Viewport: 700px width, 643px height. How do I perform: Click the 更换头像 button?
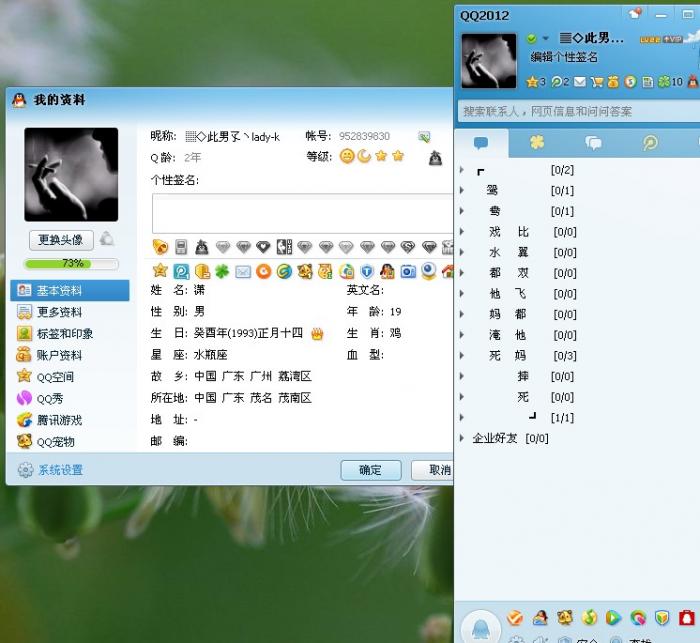tap(61, 240)
